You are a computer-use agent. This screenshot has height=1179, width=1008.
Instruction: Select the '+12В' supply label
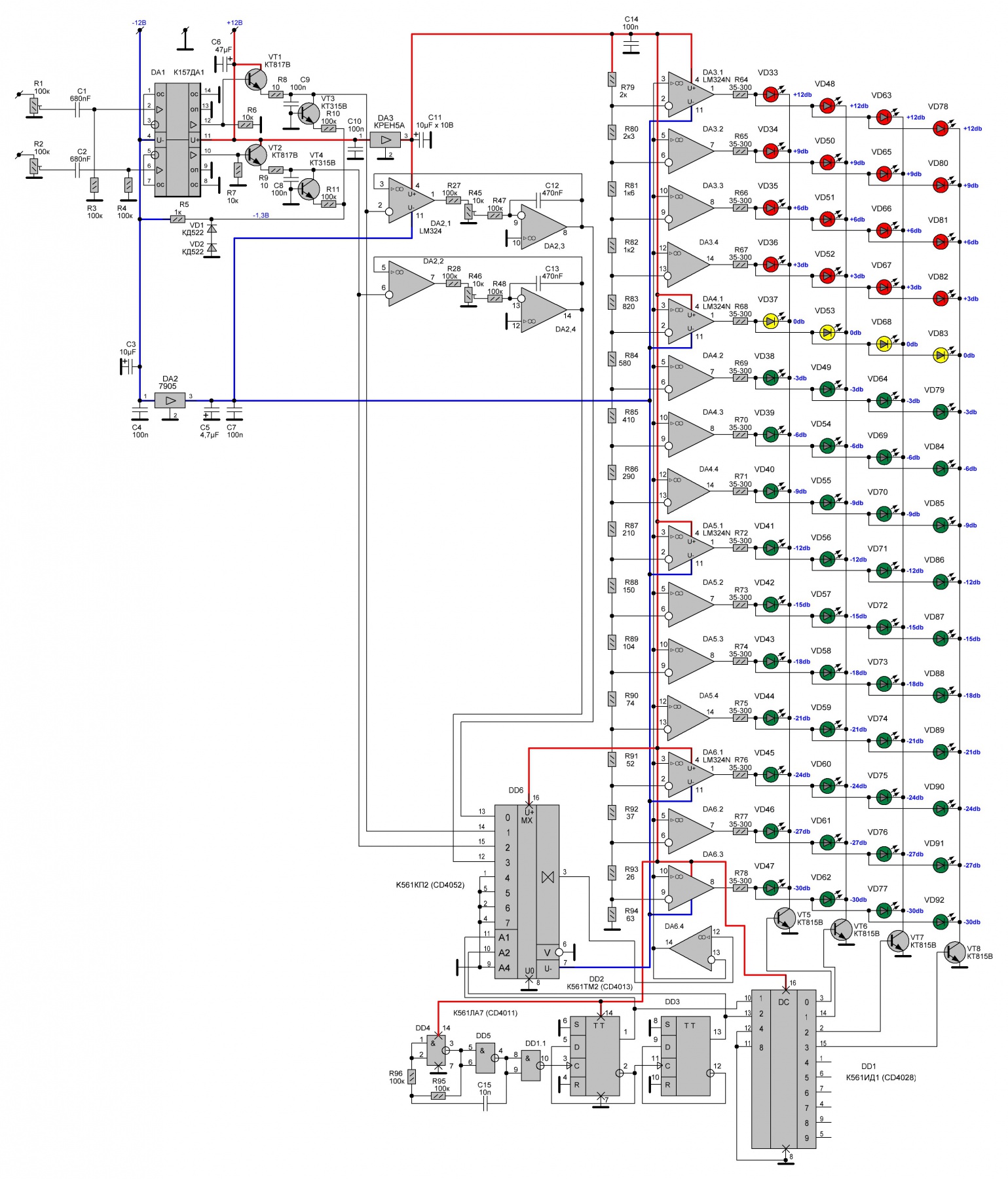point(234,22)
